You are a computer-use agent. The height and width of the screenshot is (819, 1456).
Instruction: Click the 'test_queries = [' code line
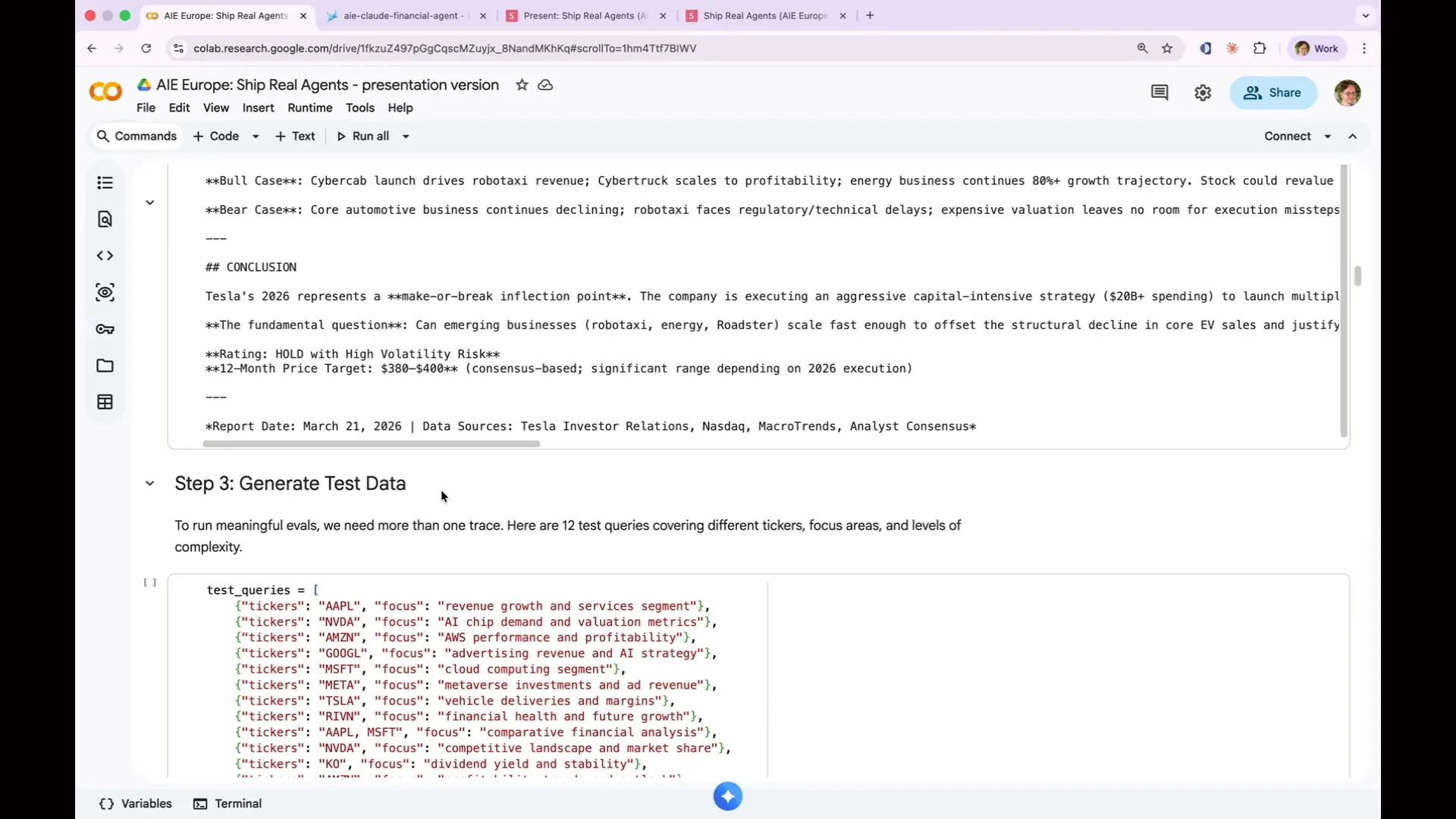coord(262,591)
